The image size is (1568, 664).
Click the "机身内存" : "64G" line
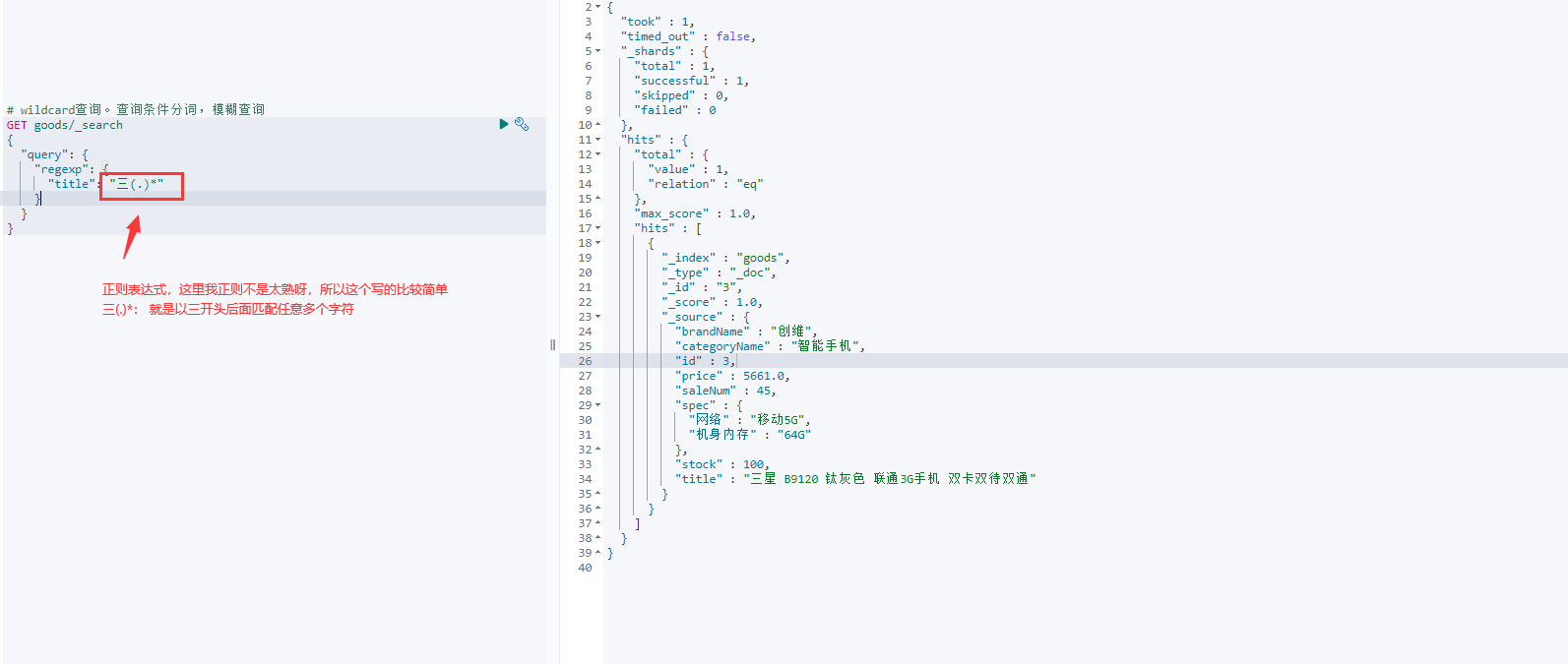click(x=750, y=435)
